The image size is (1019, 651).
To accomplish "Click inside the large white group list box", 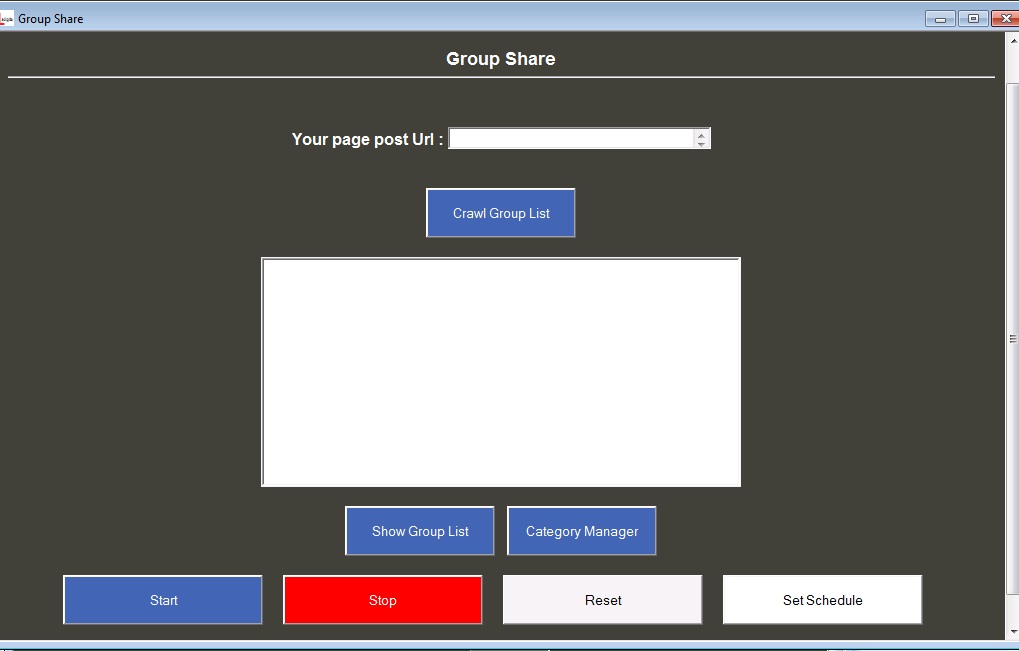I will (x=501, y=372).
